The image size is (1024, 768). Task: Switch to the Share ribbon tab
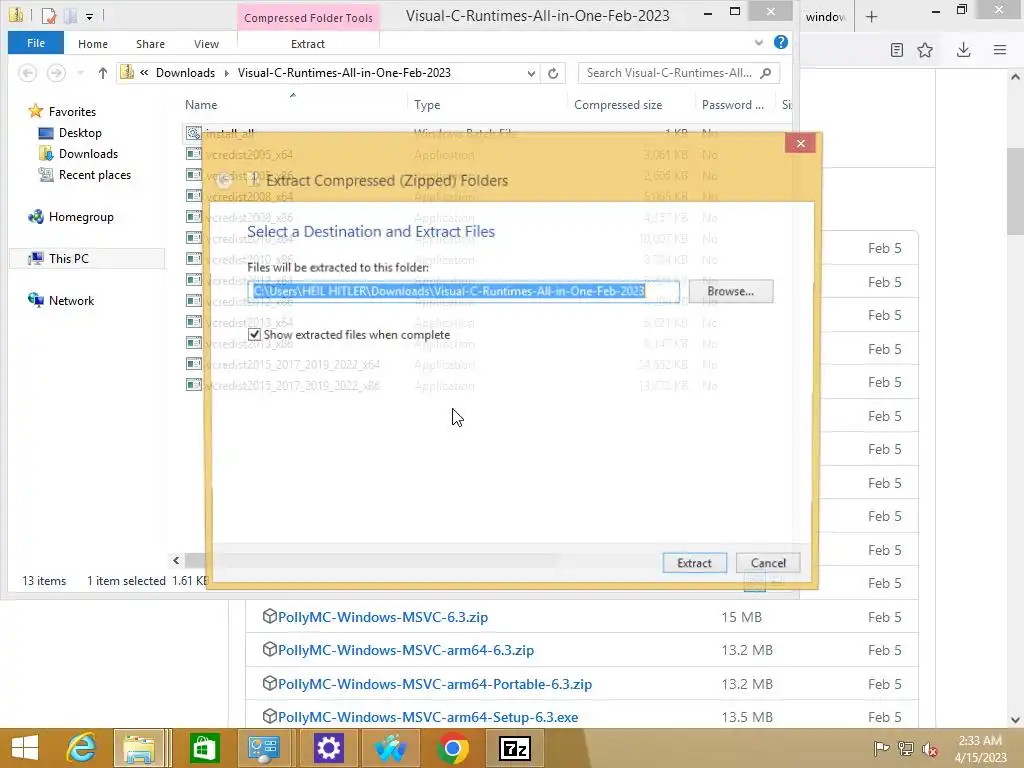click(x=150, y=44)
